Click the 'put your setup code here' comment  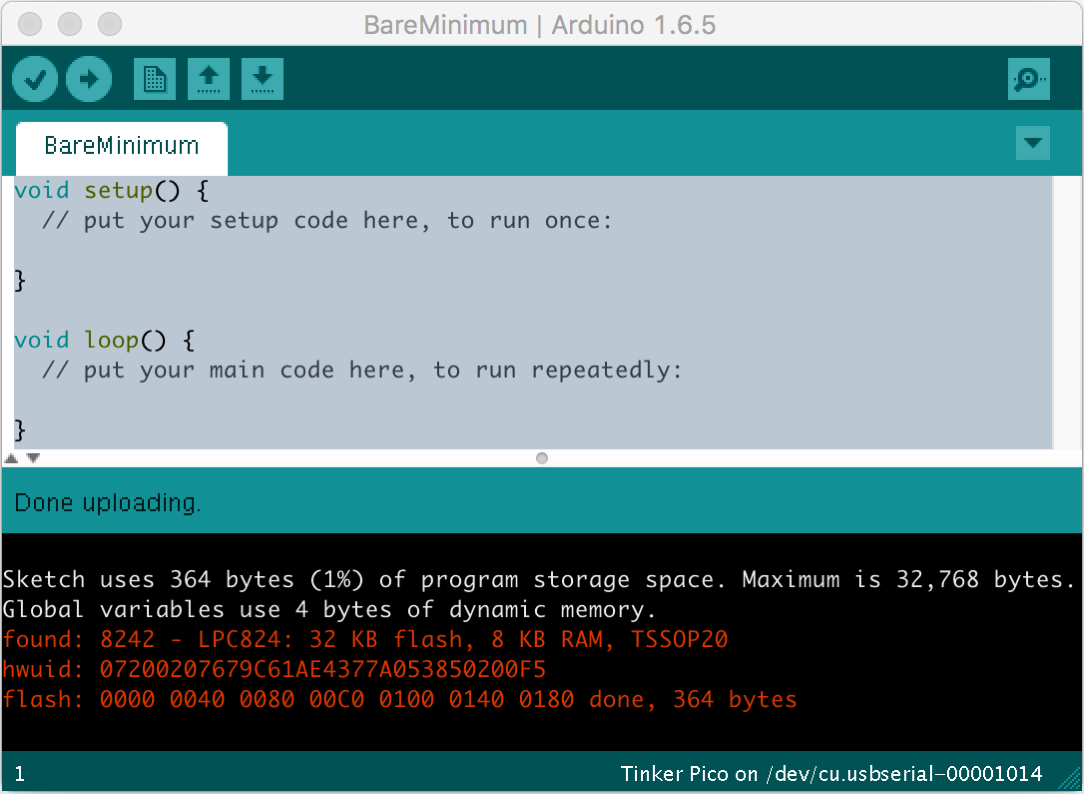click(327, 220)
